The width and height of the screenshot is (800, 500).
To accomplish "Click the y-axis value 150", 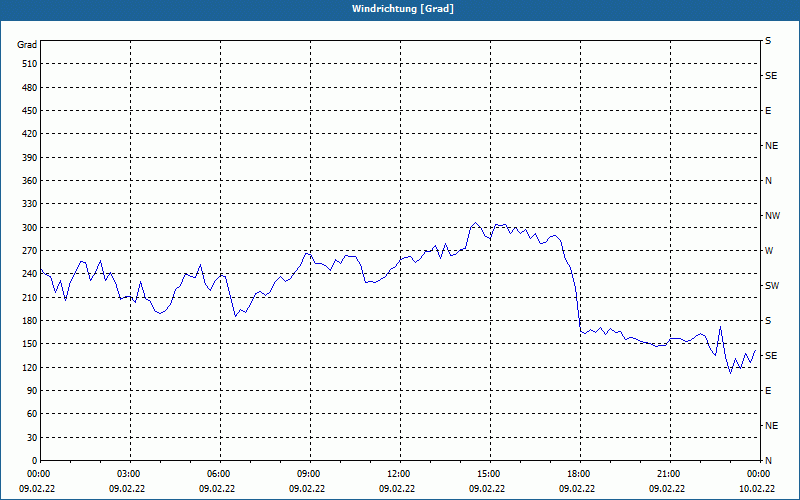I will click(30, 344).
